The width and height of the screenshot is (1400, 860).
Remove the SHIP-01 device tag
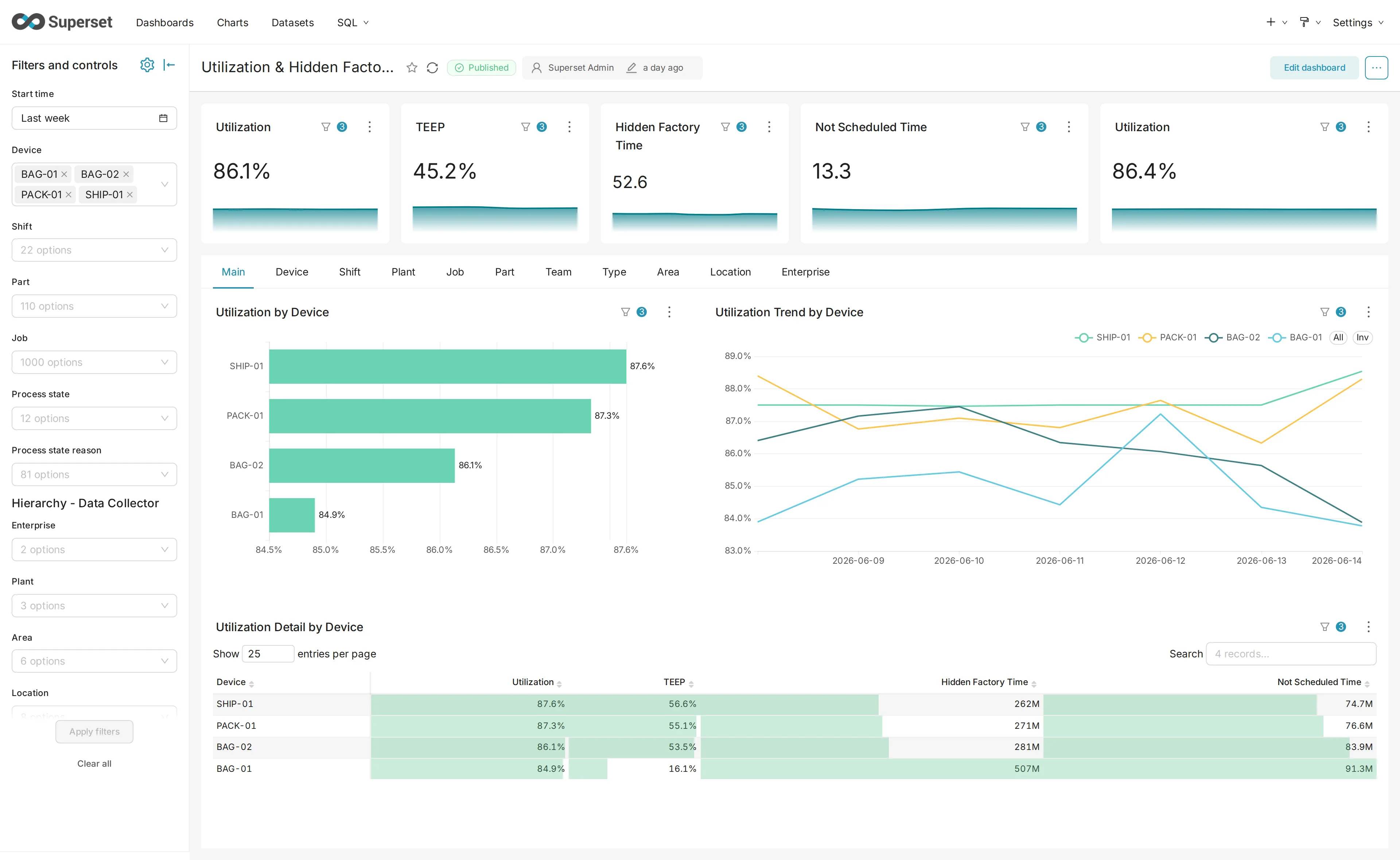coord(130,195)
